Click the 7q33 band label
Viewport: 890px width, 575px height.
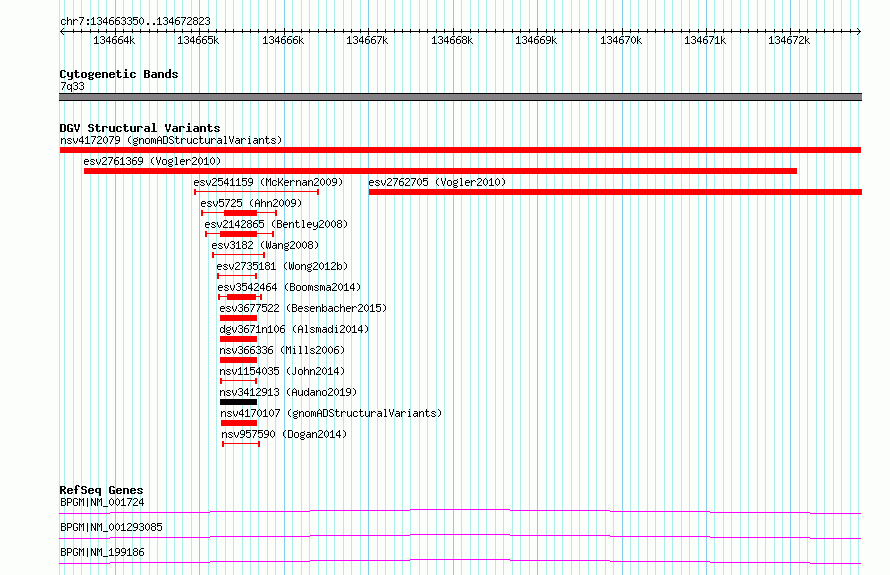tap(72, 86)
